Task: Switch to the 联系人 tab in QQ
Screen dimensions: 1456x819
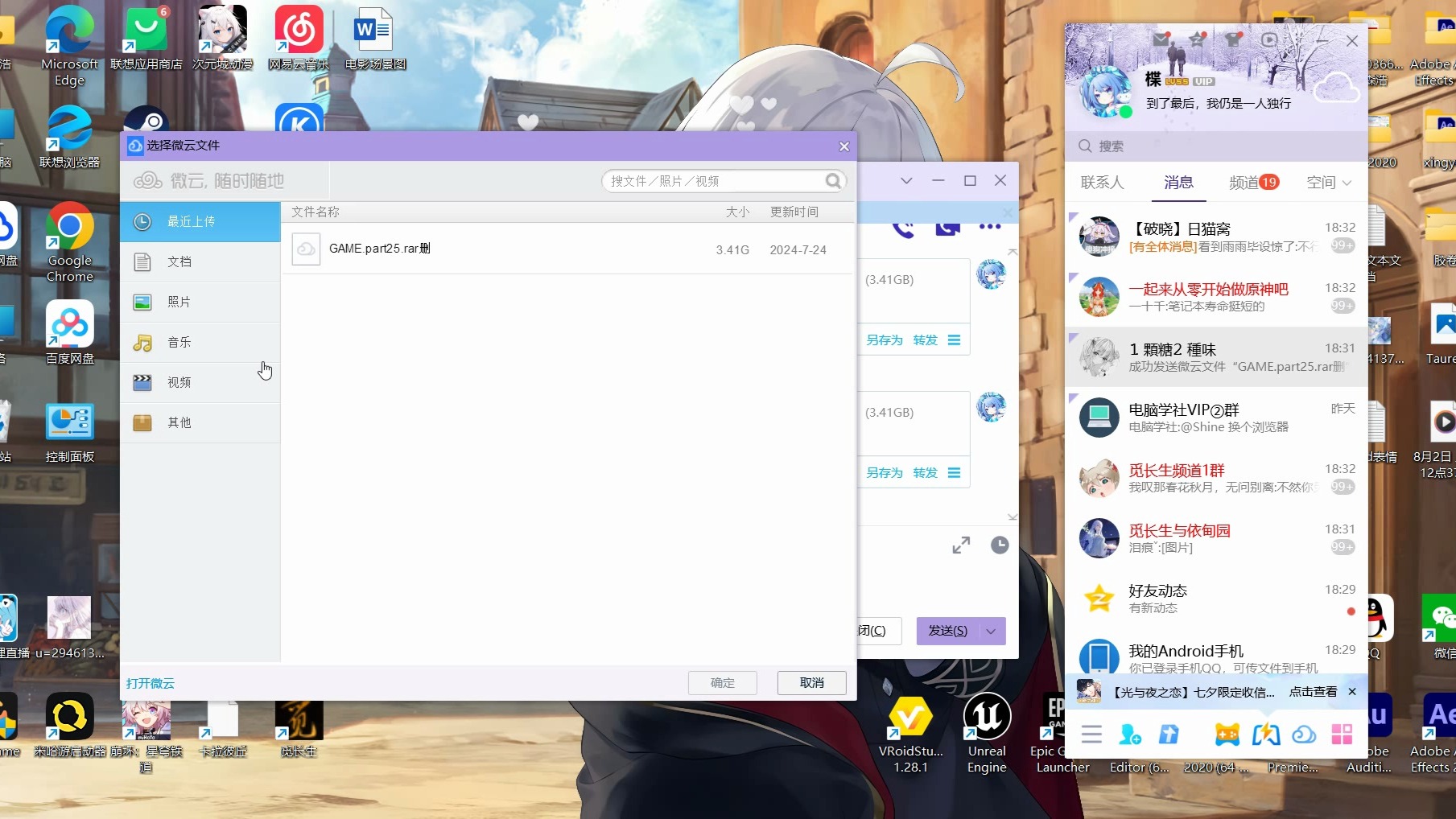Action: click(x=1102, y=183)
